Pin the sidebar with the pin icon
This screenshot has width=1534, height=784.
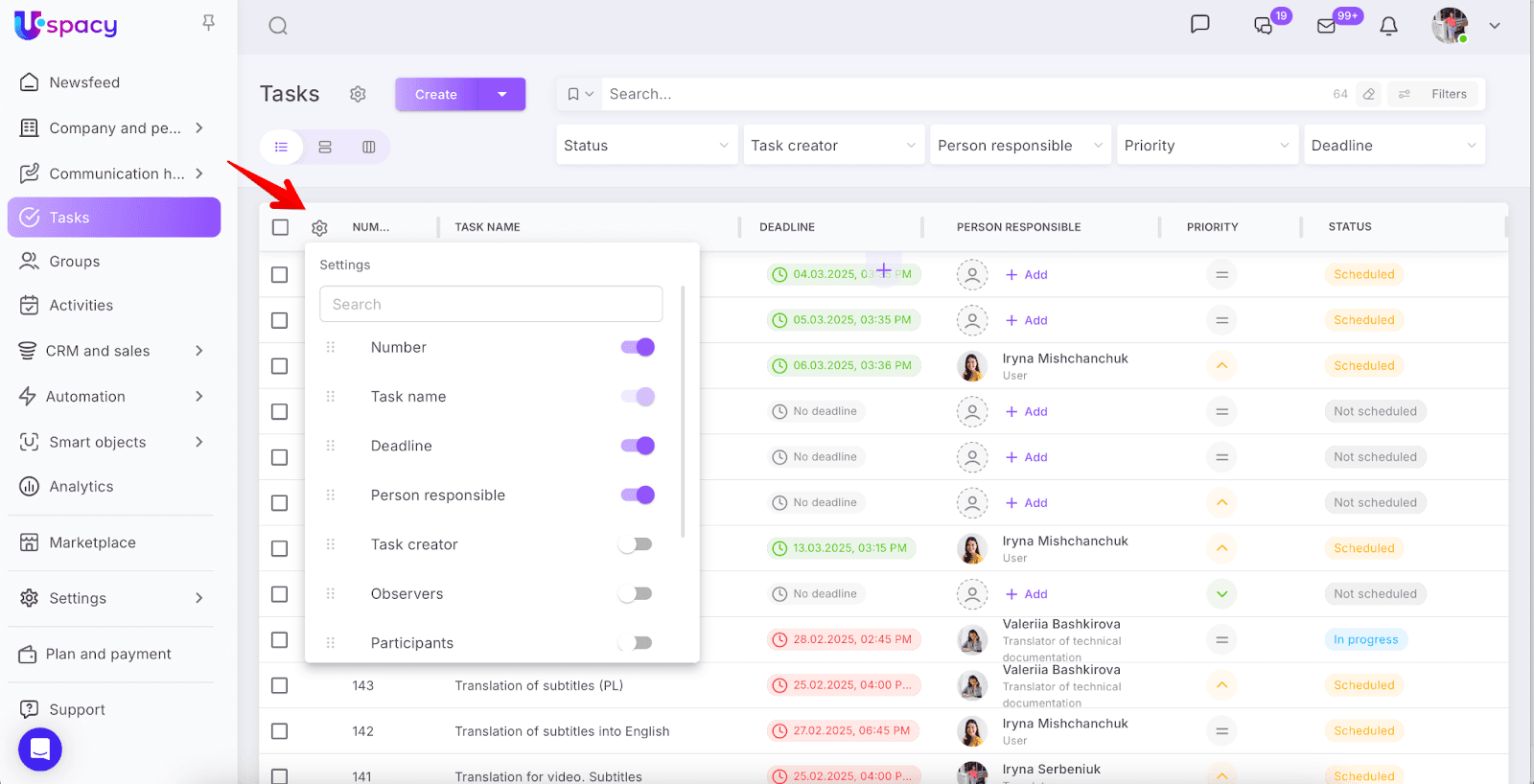(x=208, y=22)
